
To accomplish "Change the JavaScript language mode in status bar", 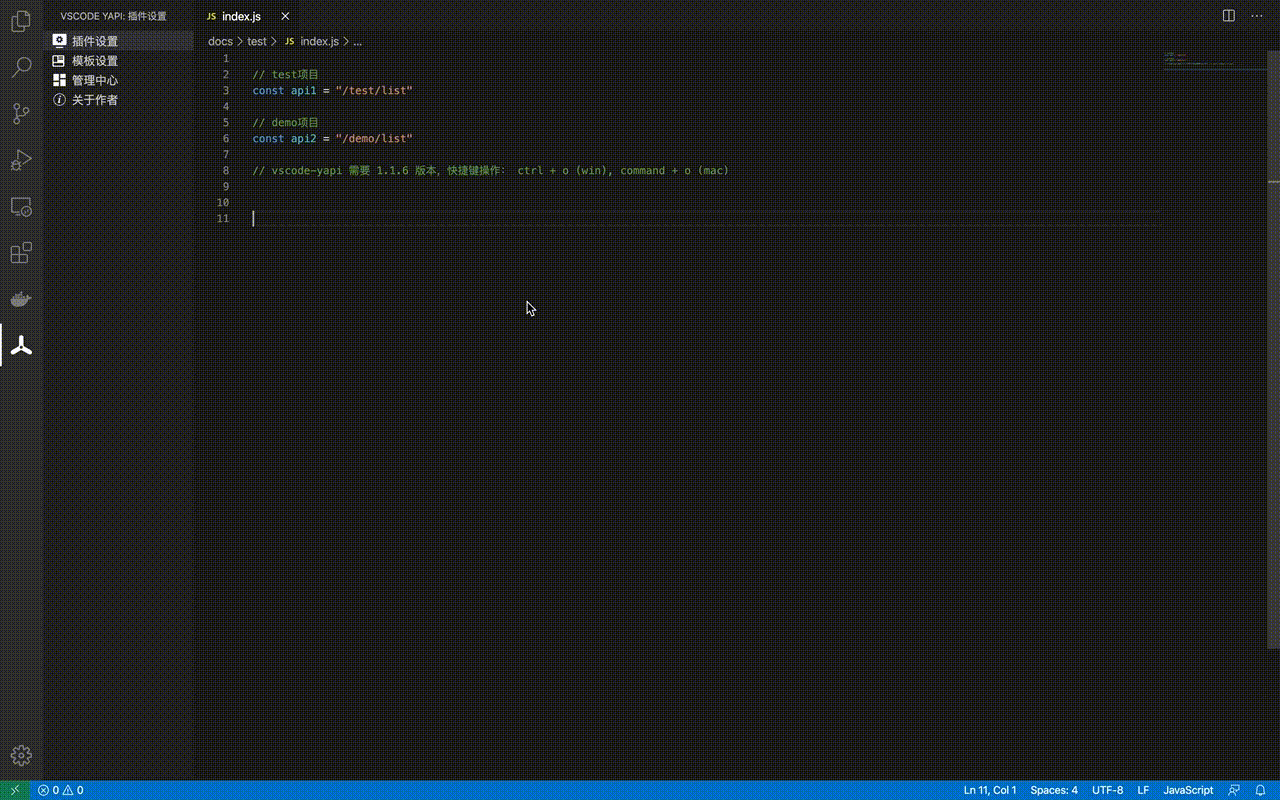I will click(x=1187, y=790).
